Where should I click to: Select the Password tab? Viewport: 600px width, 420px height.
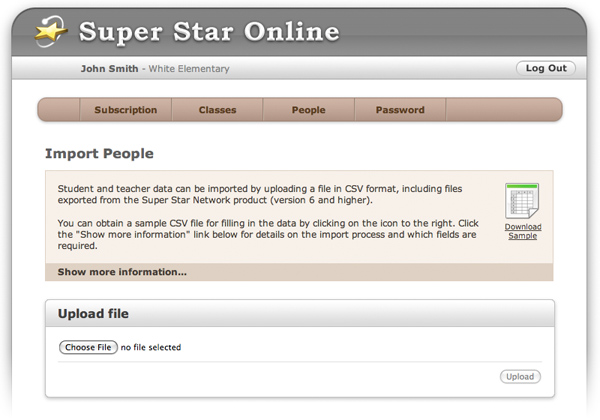pos(400,110)
